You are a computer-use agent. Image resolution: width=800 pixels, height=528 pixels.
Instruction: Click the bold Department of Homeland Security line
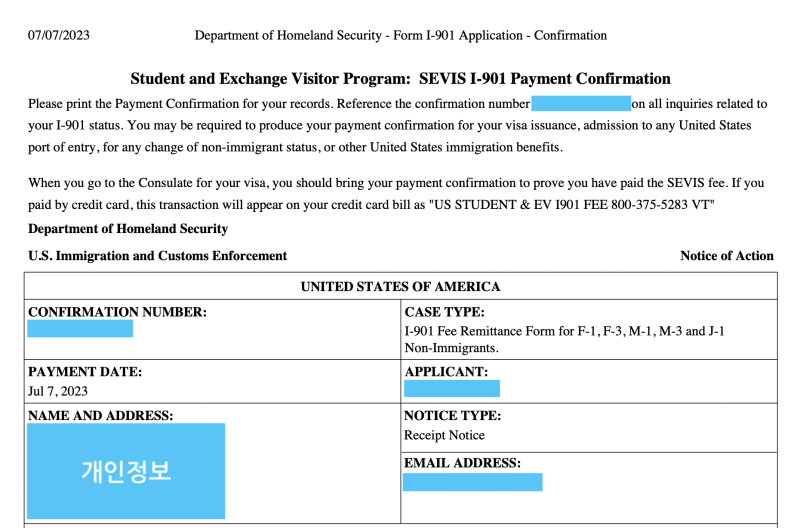coord(128,229)
